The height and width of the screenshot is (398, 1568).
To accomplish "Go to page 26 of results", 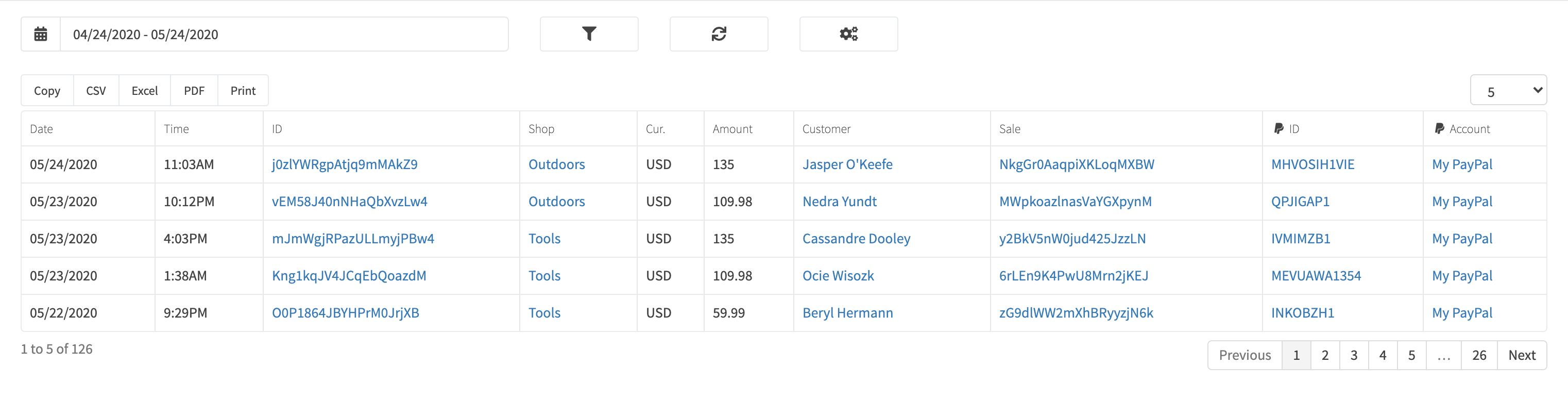I will point(1479,355).
